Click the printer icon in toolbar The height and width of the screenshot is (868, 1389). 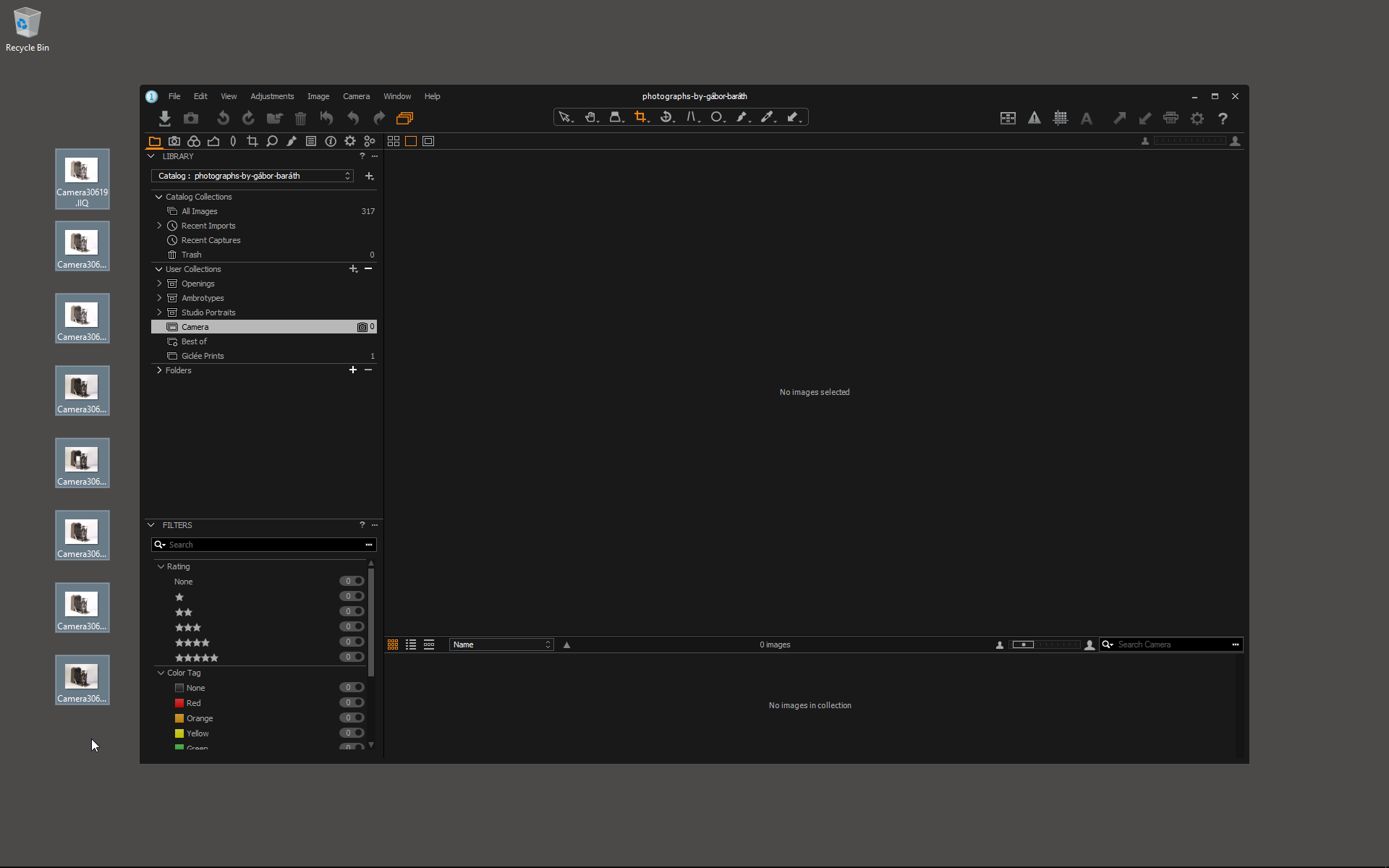(x=1171, y=118)
